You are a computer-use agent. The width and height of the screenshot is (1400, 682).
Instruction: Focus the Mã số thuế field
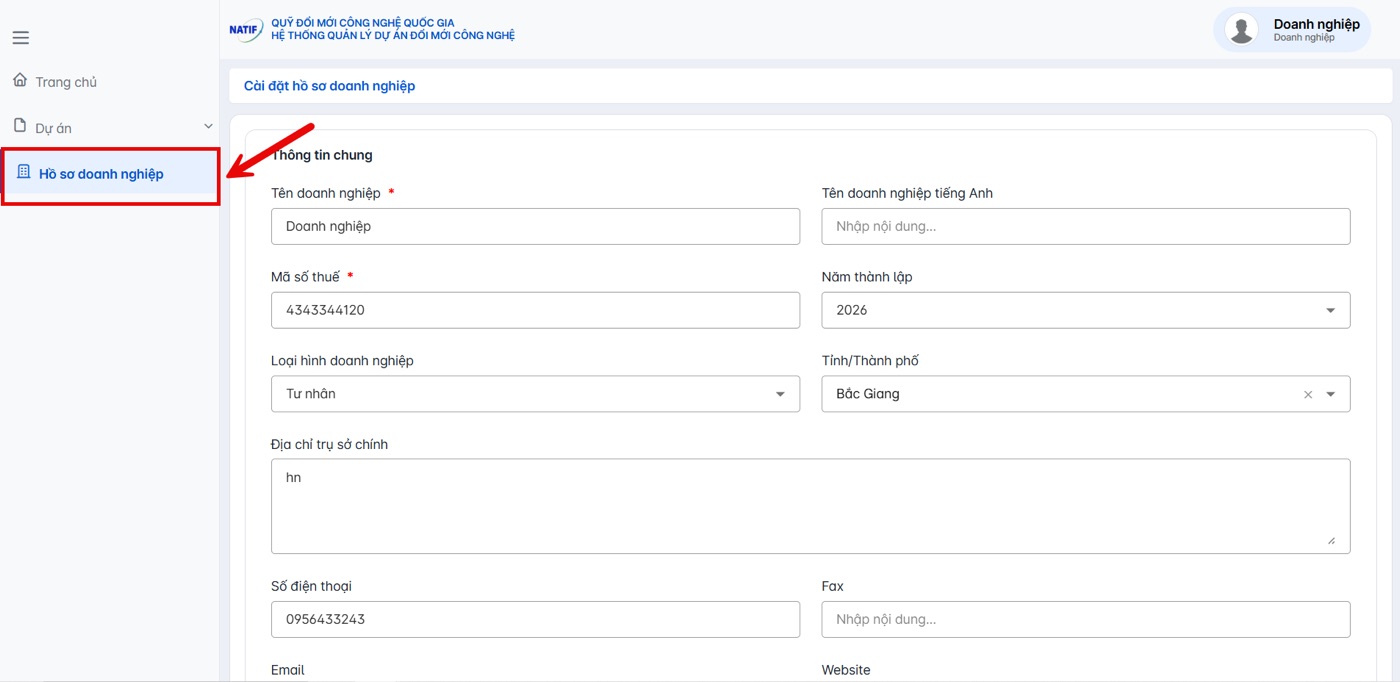click(535, 310)
